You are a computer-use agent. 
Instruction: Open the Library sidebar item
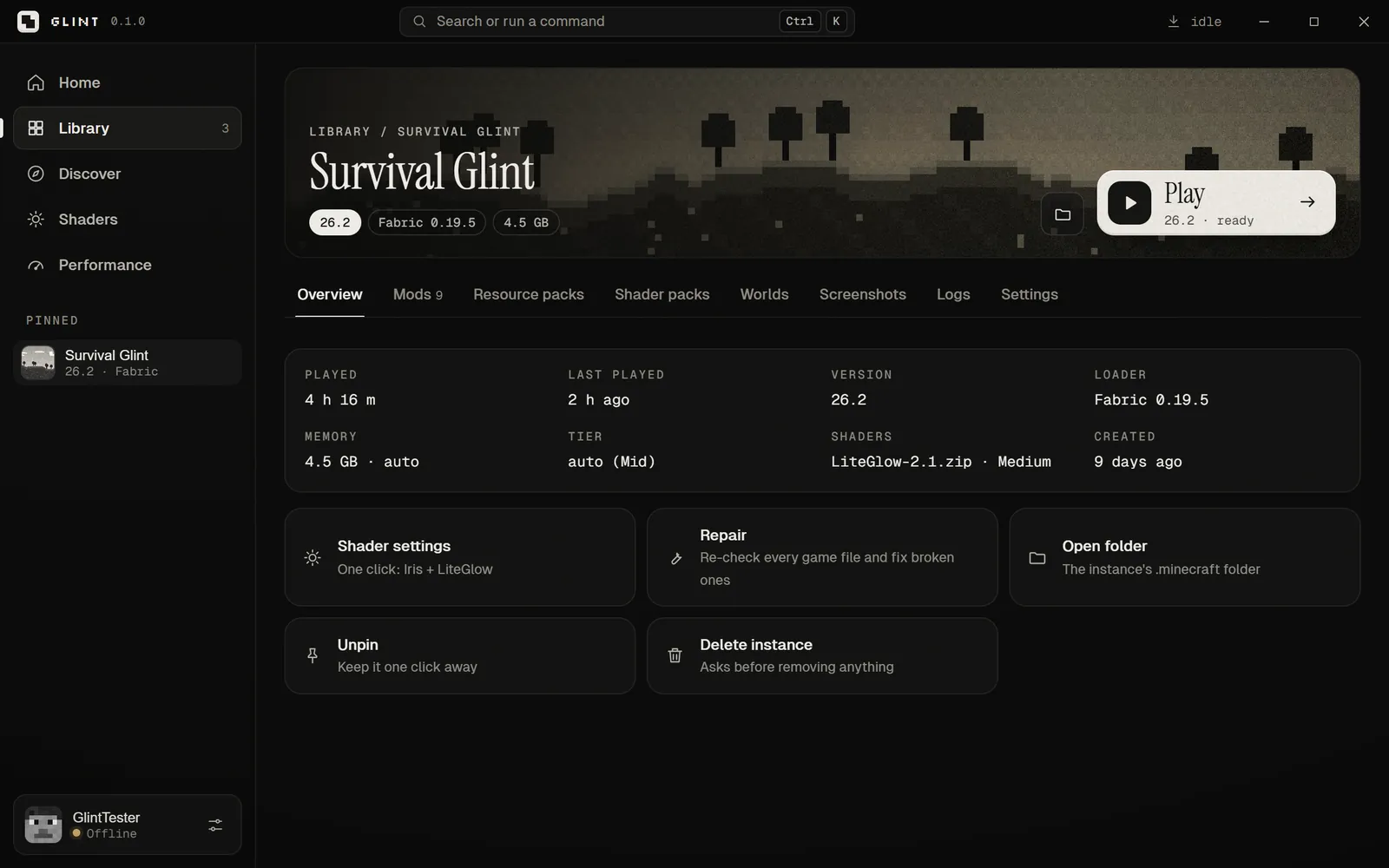127,128
